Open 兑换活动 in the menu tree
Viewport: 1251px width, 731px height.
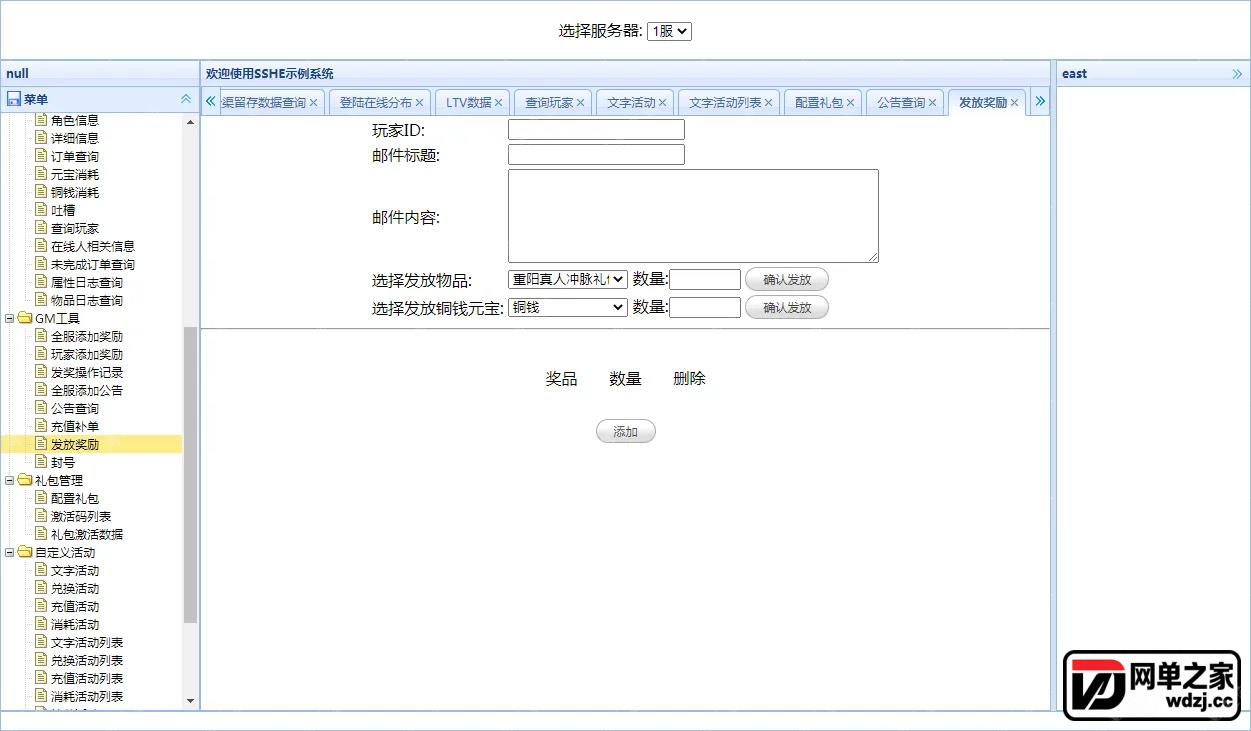click(75, 588)
